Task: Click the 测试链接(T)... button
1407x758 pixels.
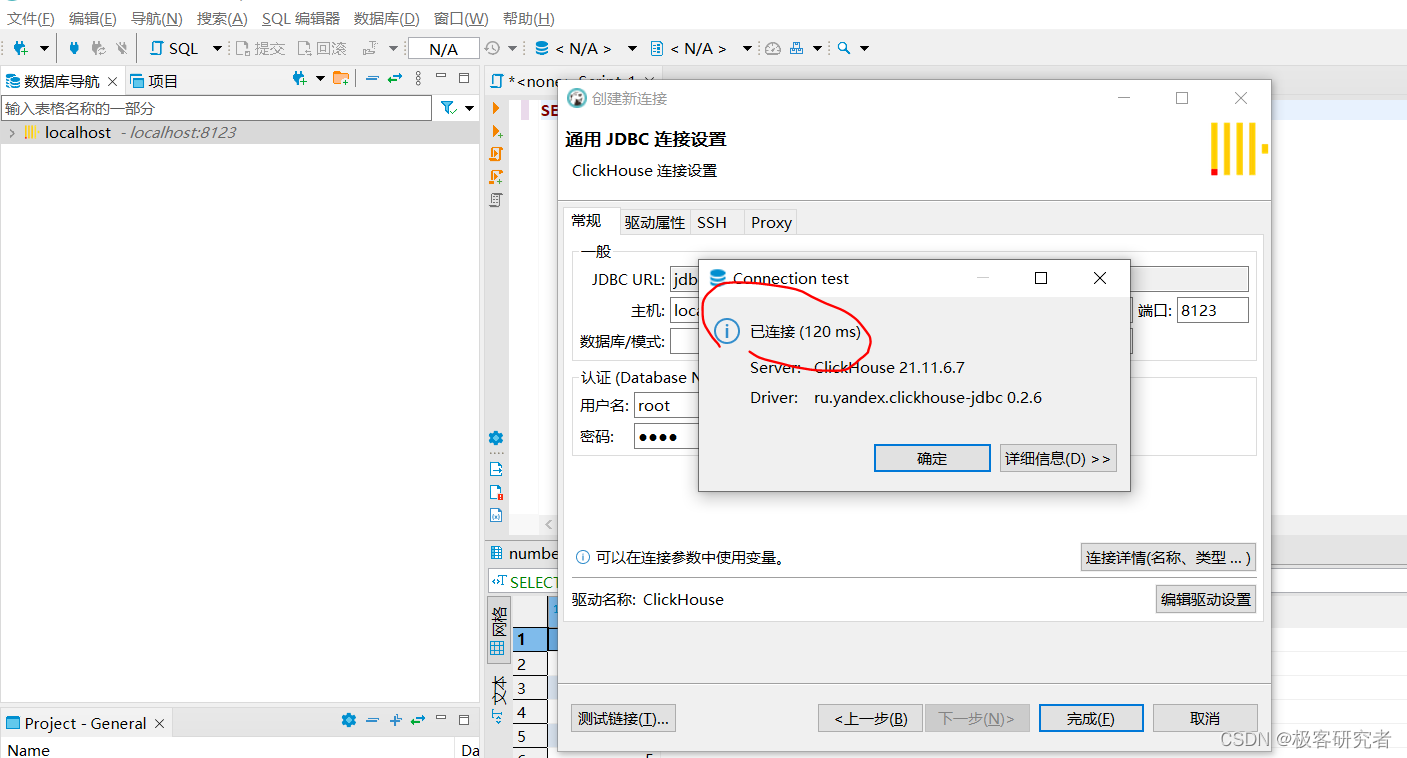Action: pyautogui.click(x=624, y=718)
